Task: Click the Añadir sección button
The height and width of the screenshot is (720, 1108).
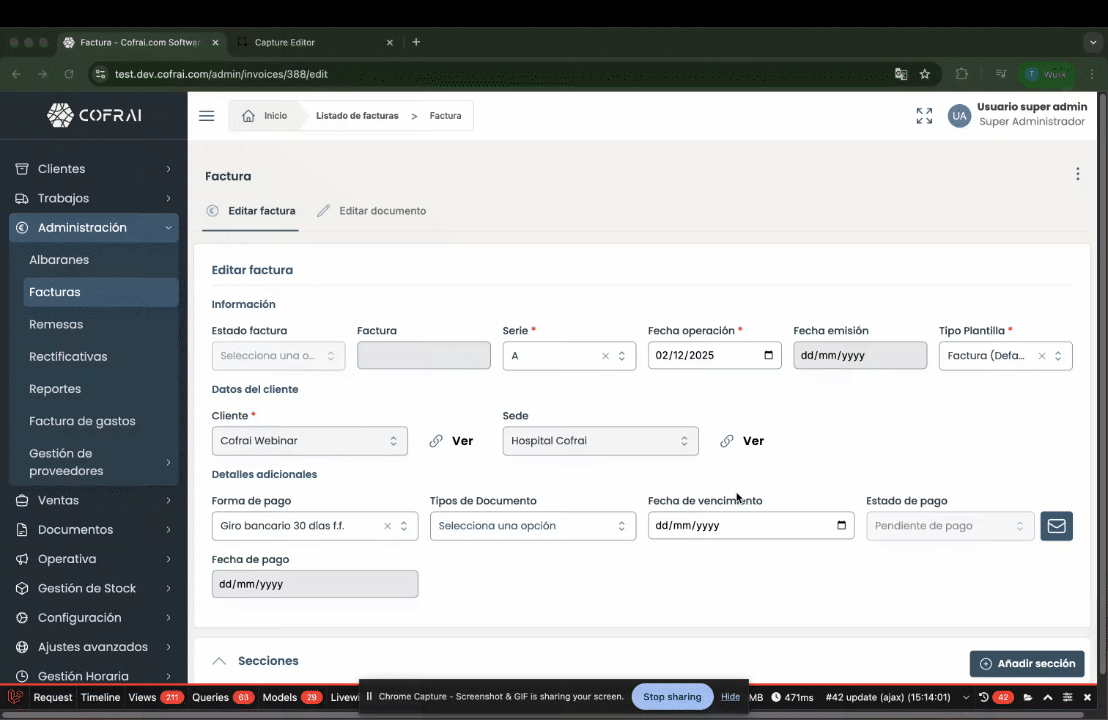Action: coord(1026,663)
